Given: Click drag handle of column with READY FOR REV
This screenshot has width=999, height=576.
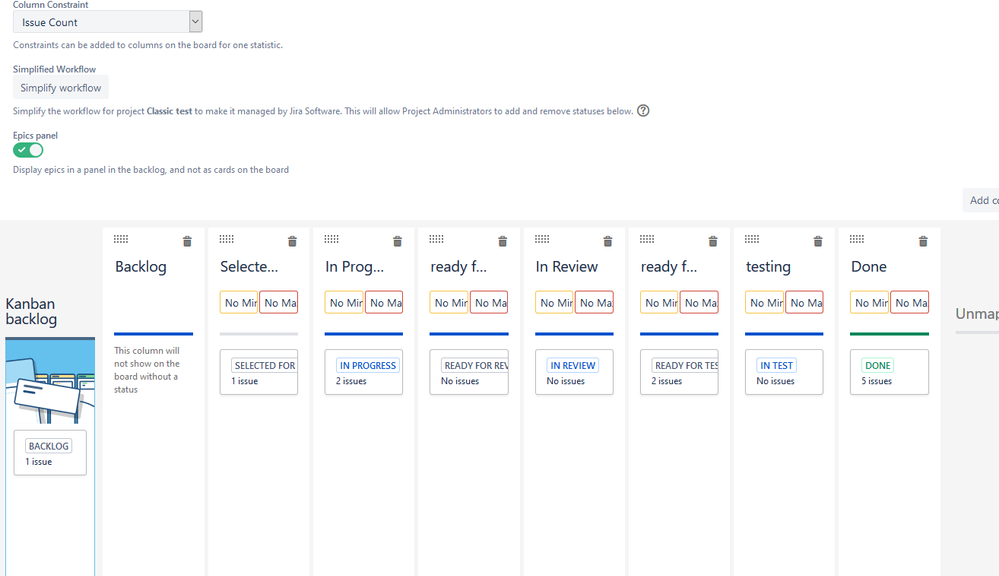Looking at the screenshot, I should point(436,239).
